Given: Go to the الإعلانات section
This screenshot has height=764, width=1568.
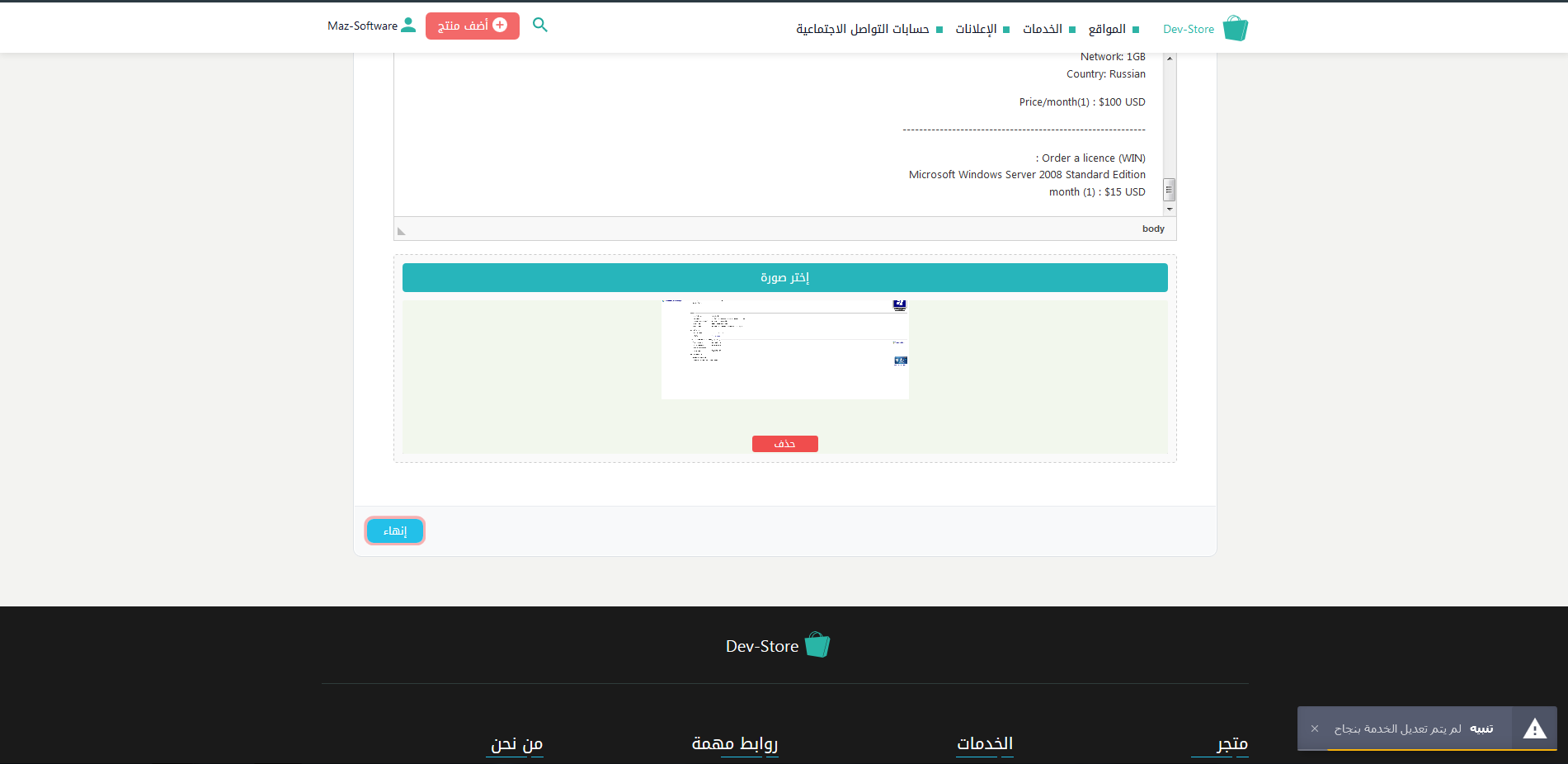Looking at the screenshot, I should [976, 29].
